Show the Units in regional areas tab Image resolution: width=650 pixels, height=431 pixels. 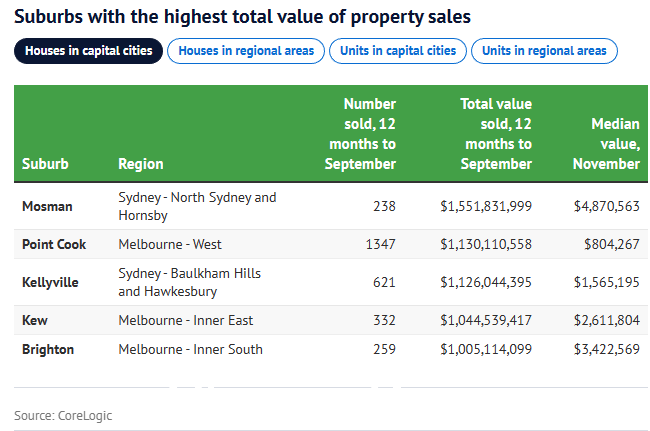coord(544,51)
